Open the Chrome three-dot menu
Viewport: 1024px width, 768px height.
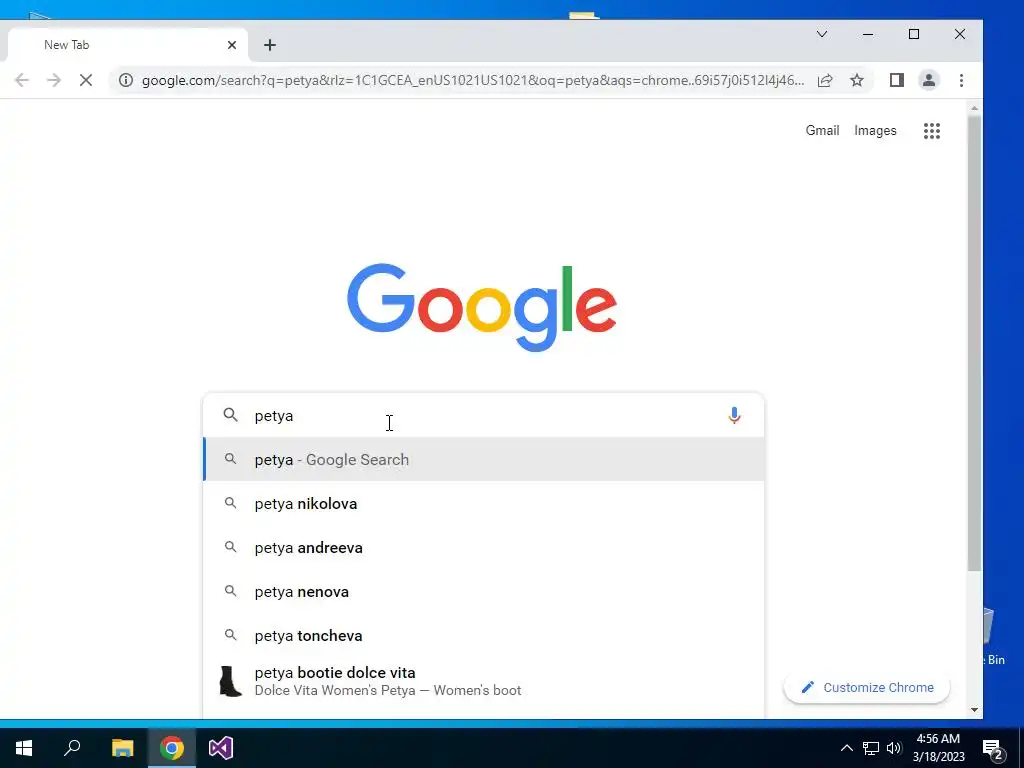(x=961, y=80)
